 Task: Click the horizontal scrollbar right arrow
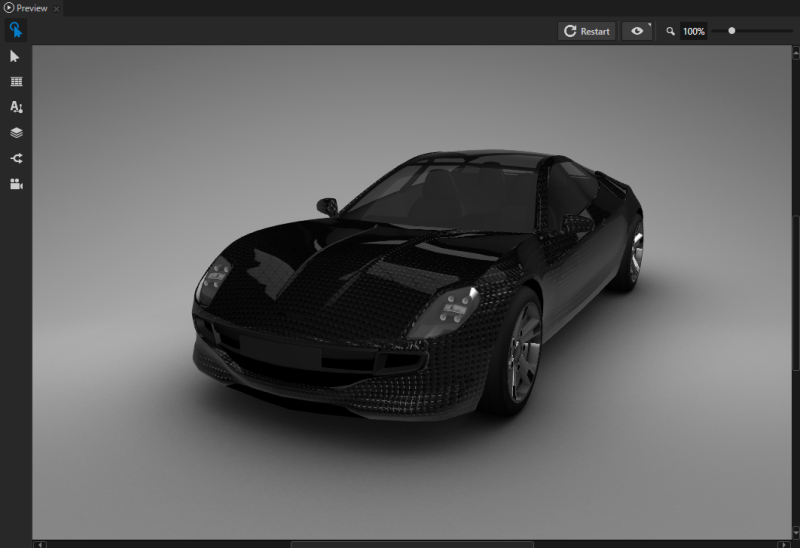point(783,544)
